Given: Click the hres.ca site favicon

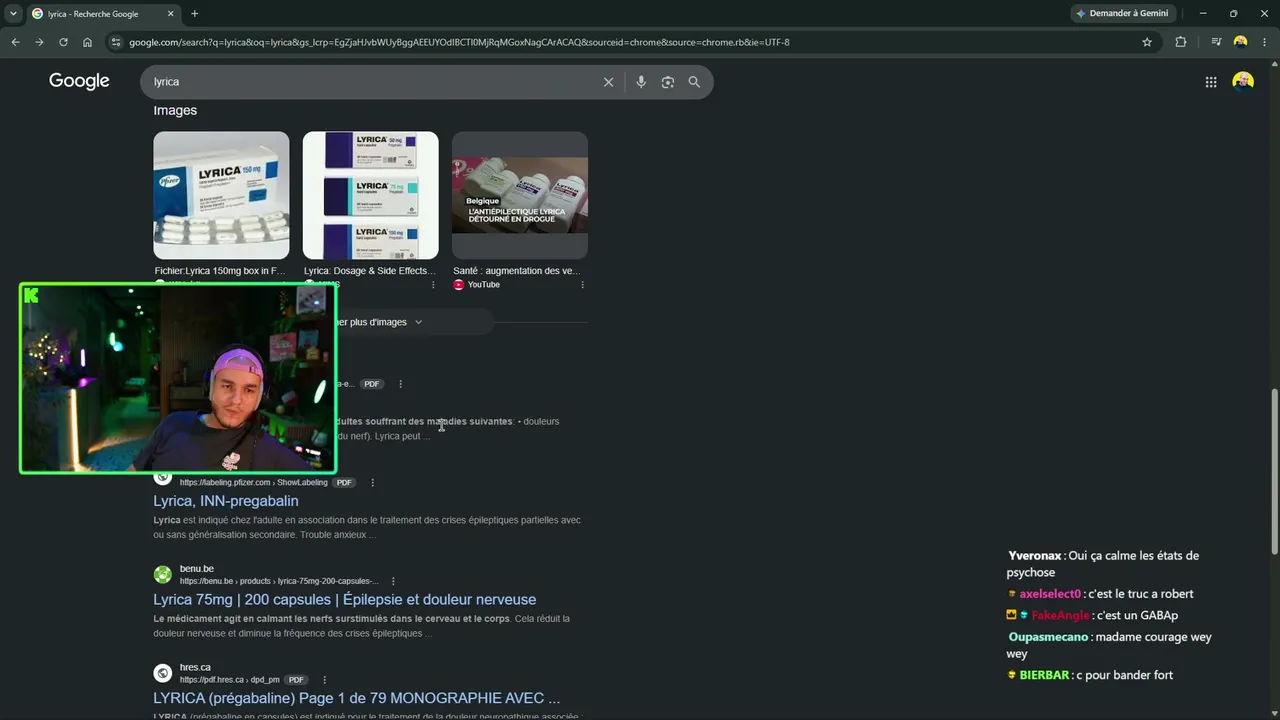Looking at the screenshot, I should pos(162,673).
